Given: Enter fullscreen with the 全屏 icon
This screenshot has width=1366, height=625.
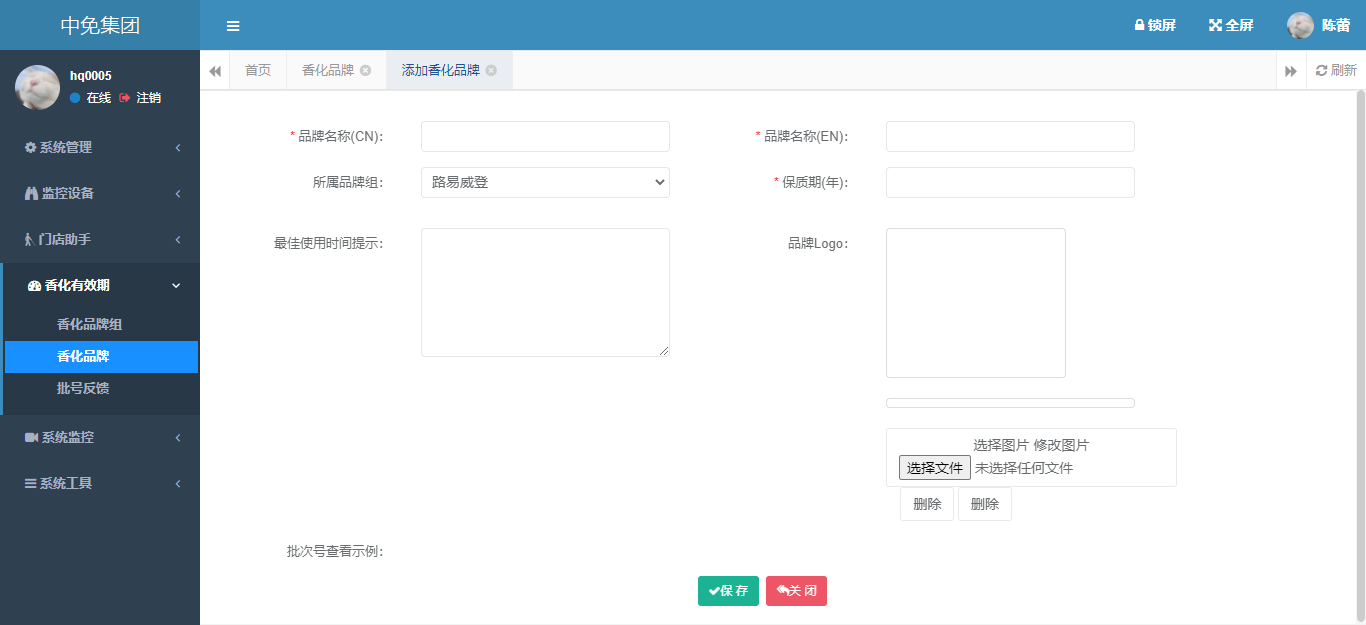Looking at the screenshot, I should (1215, 25).
